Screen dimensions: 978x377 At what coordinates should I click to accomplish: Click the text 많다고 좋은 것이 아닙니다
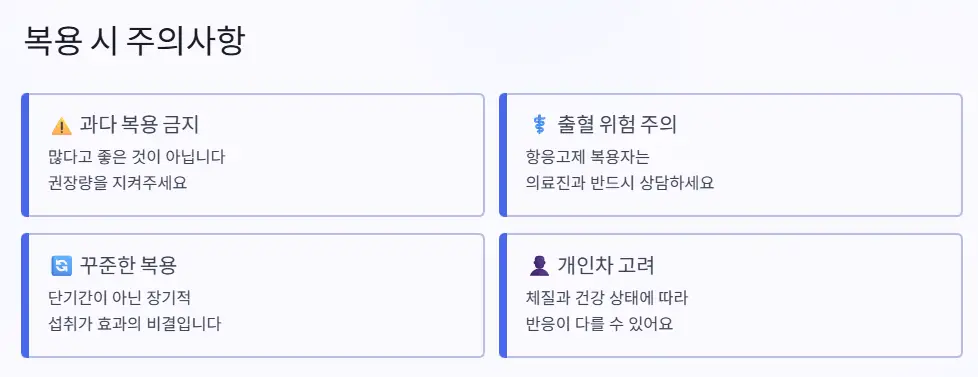pos(137,156)
